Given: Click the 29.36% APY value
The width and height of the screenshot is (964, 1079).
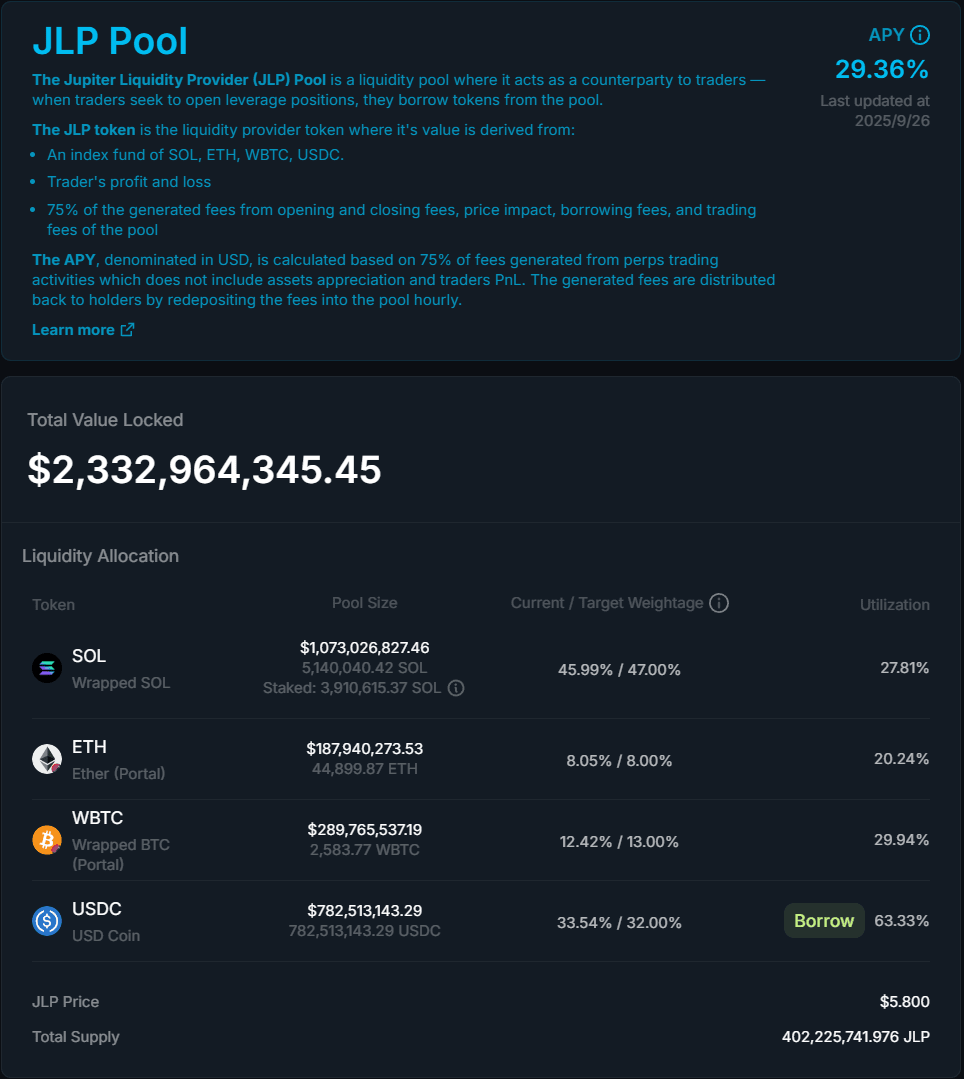Looking at the screenshot, I should (881, 69).
